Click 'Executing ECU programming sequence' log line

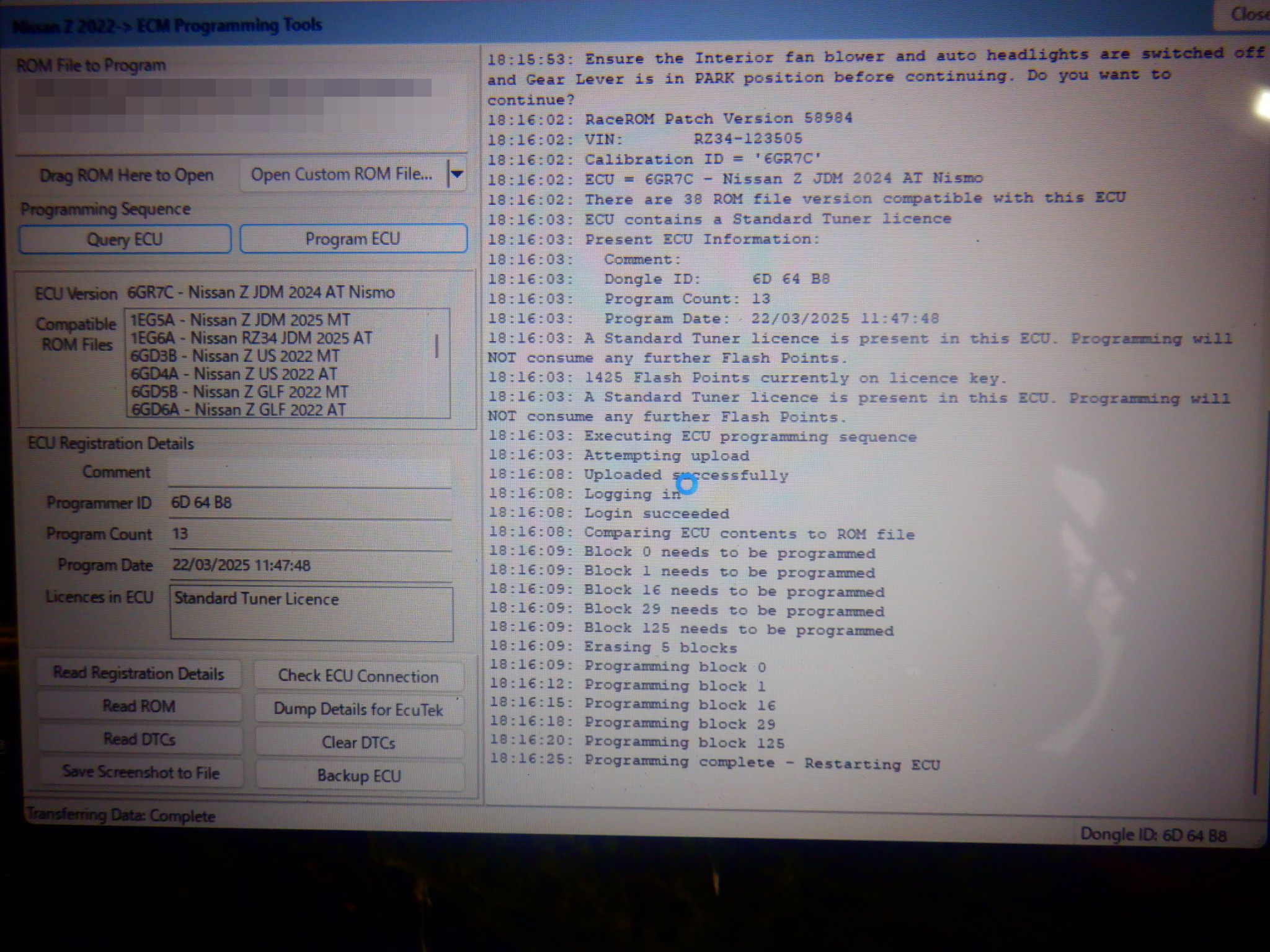(x=703, y=436)
